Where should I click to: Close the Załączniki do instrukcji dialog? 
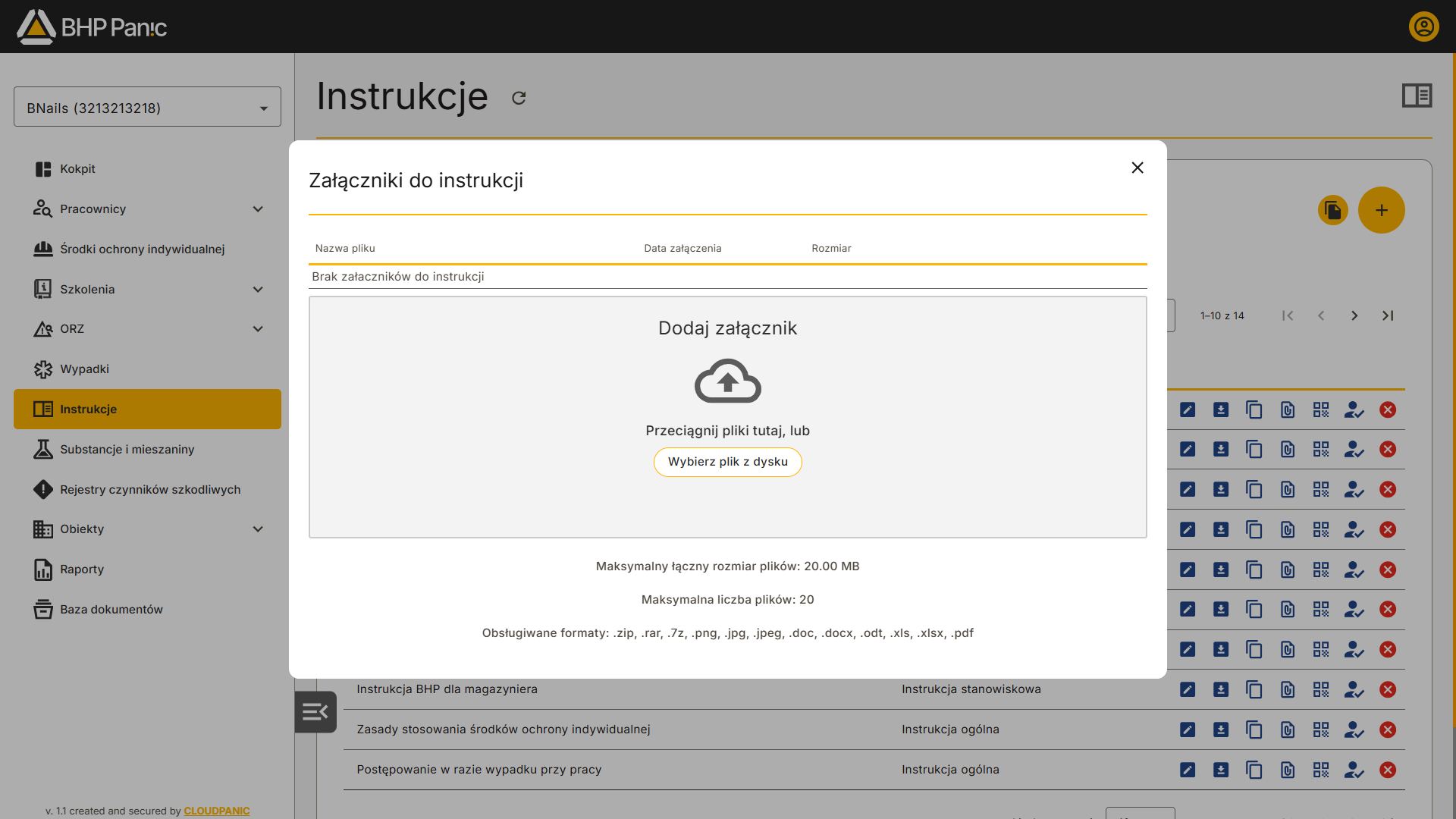[x=1137, y=168]
